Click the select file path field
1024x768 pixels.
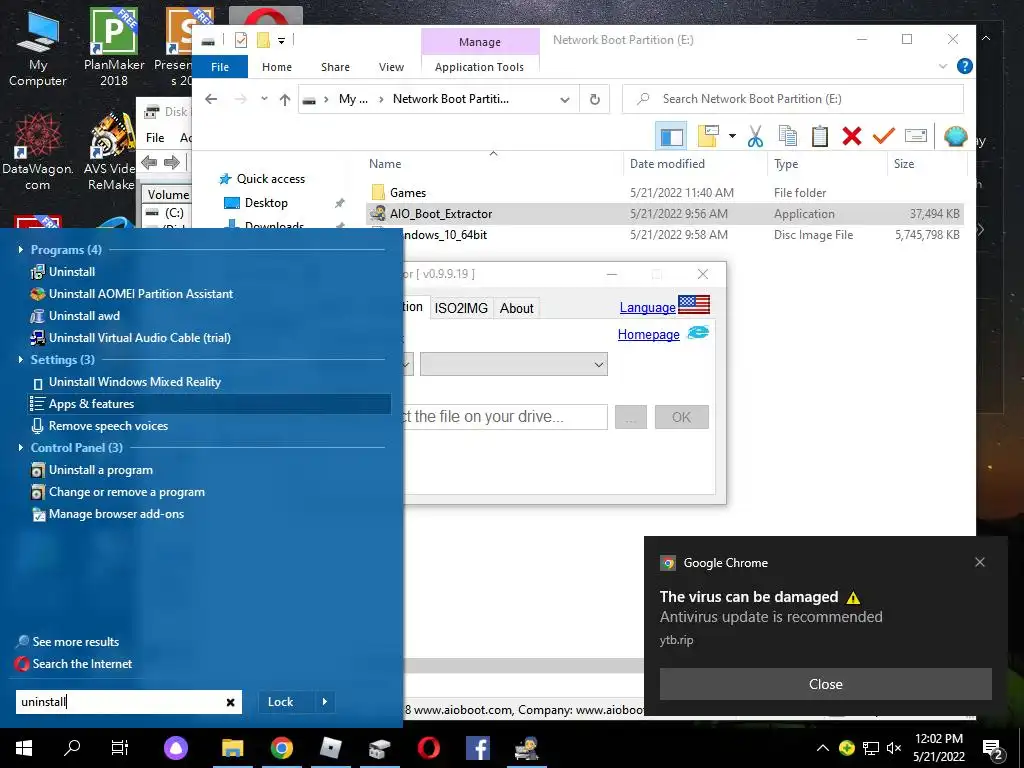tap(505, 417)
